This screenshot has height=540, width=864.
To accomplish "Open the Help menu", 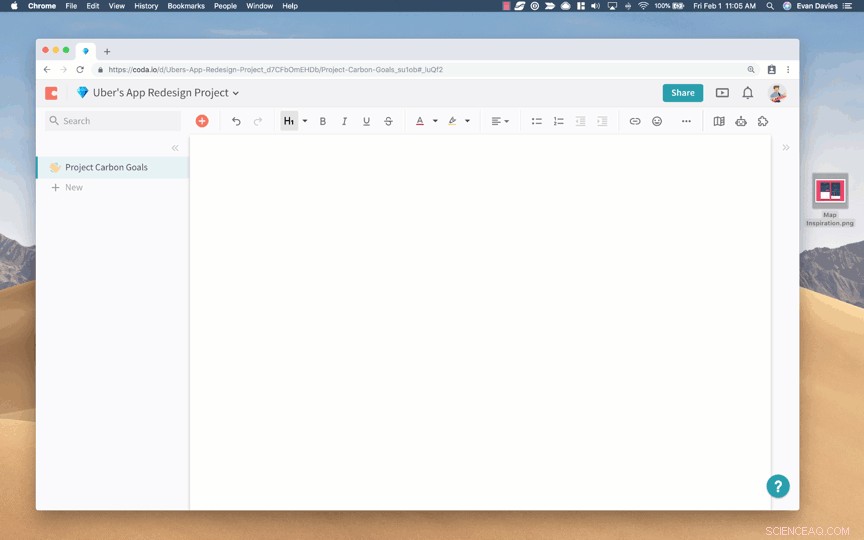I will click(290, 6).
